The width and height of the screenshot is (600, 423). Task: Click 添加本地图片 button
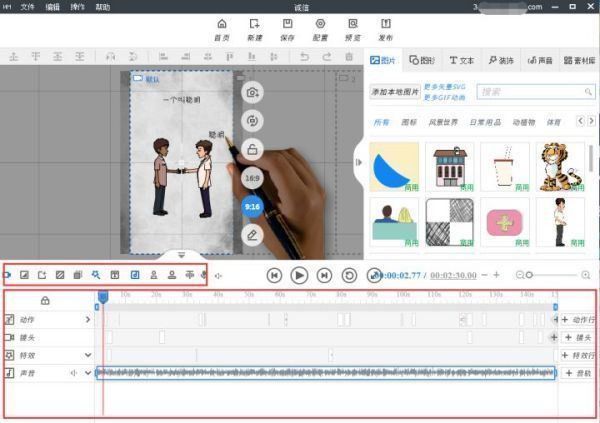coord(395,92)
